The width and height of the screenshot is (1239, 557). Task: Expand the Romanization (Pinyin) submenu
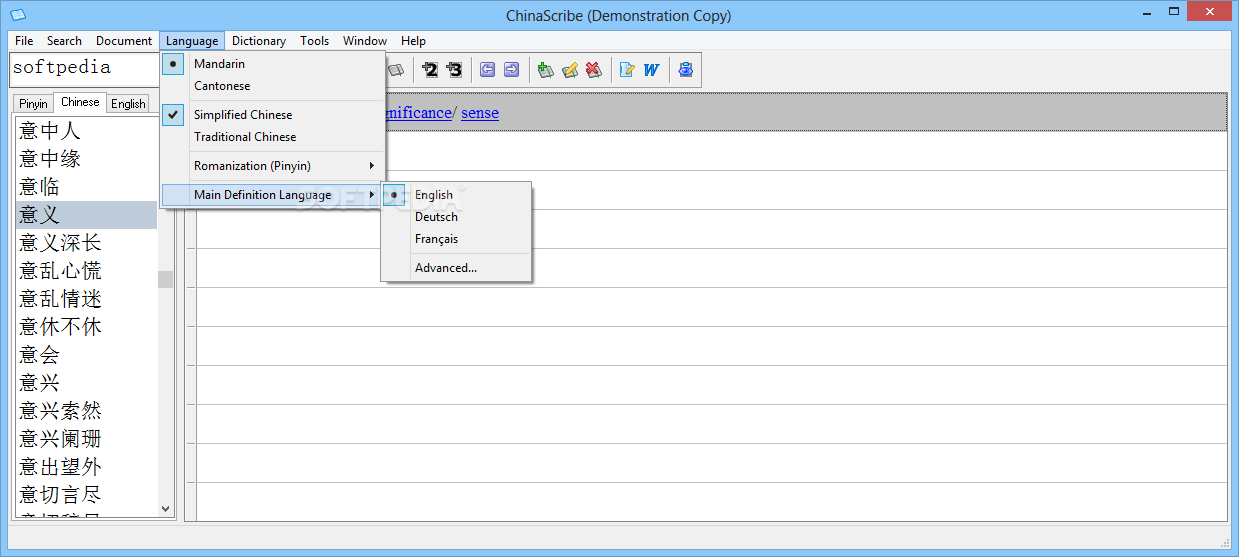click(273, 166)
